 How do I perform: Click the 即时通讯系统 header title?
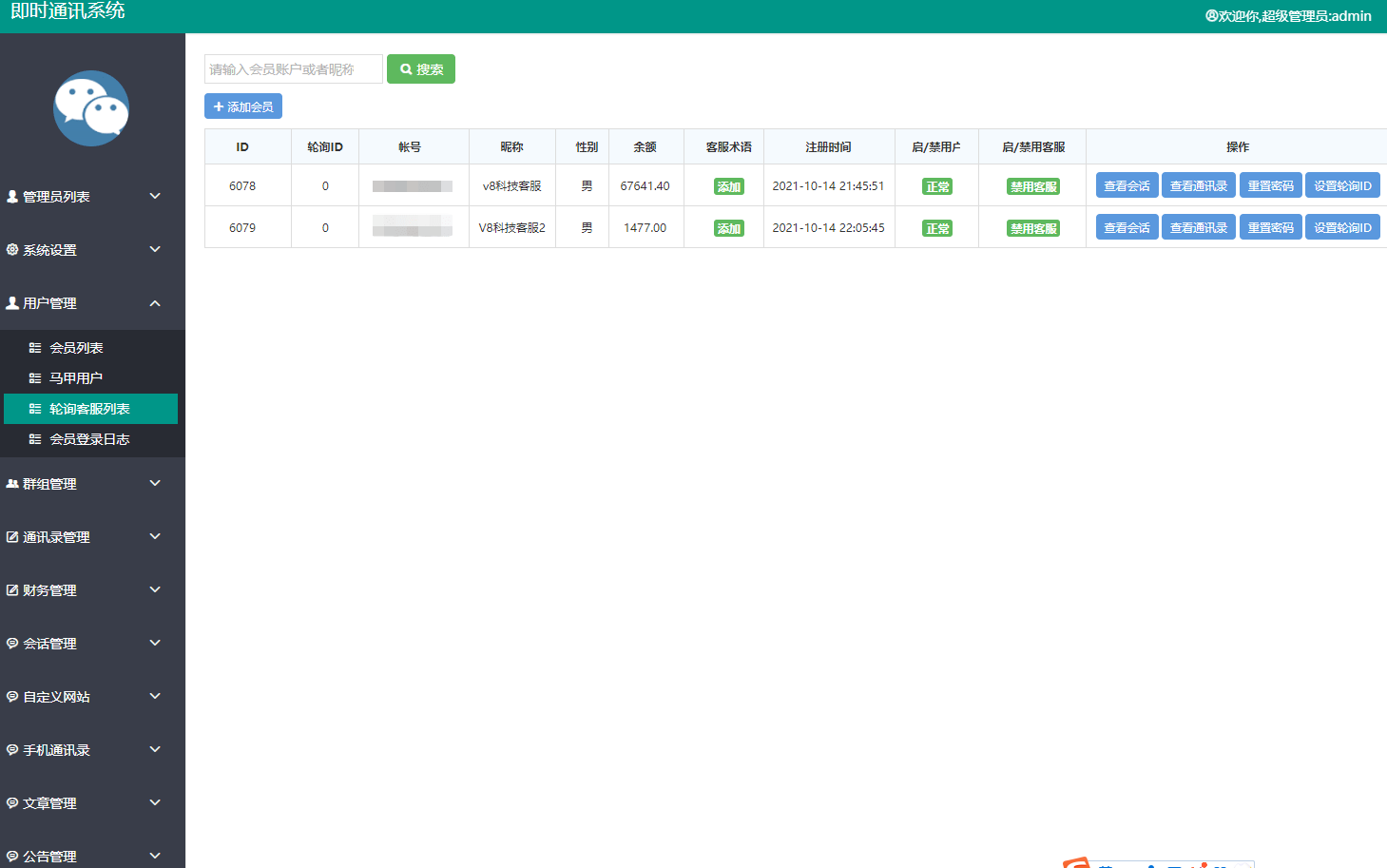(67, 11)
